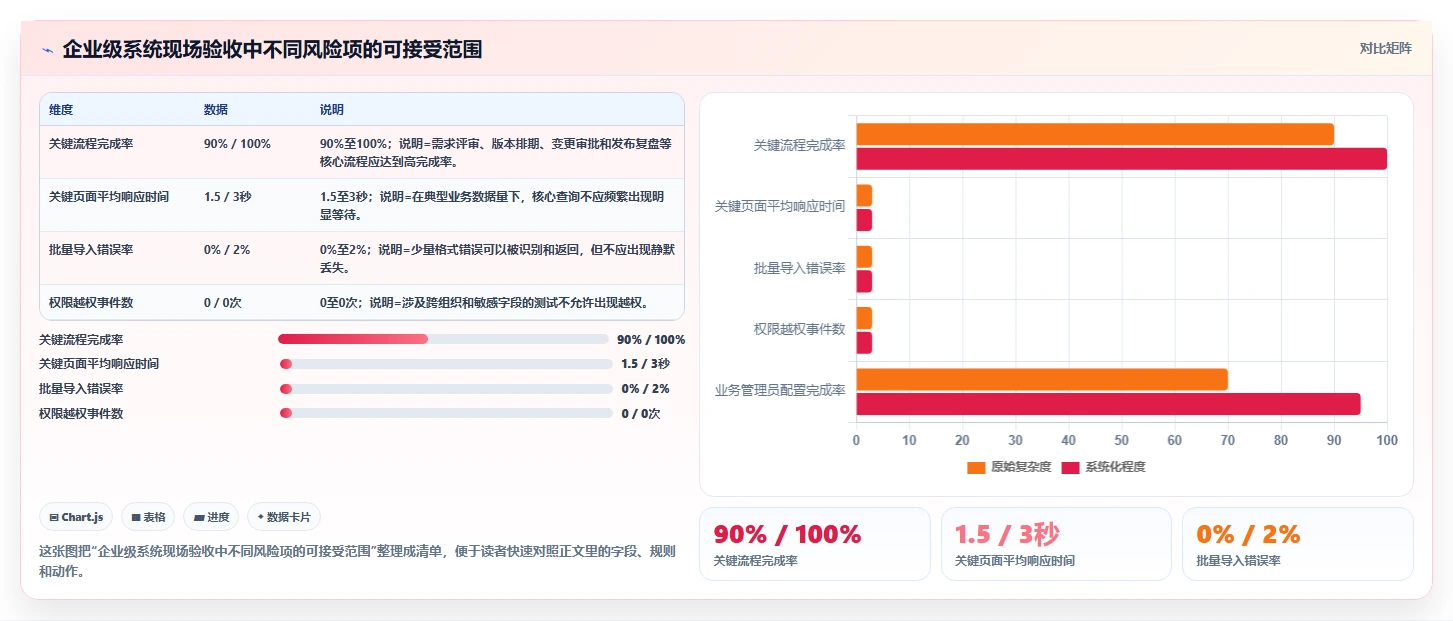Click the 对比矩阵 label at top right
The width and height of the screenshot is (1453, 621).
pyautogui.click(x=1386, y=48)
